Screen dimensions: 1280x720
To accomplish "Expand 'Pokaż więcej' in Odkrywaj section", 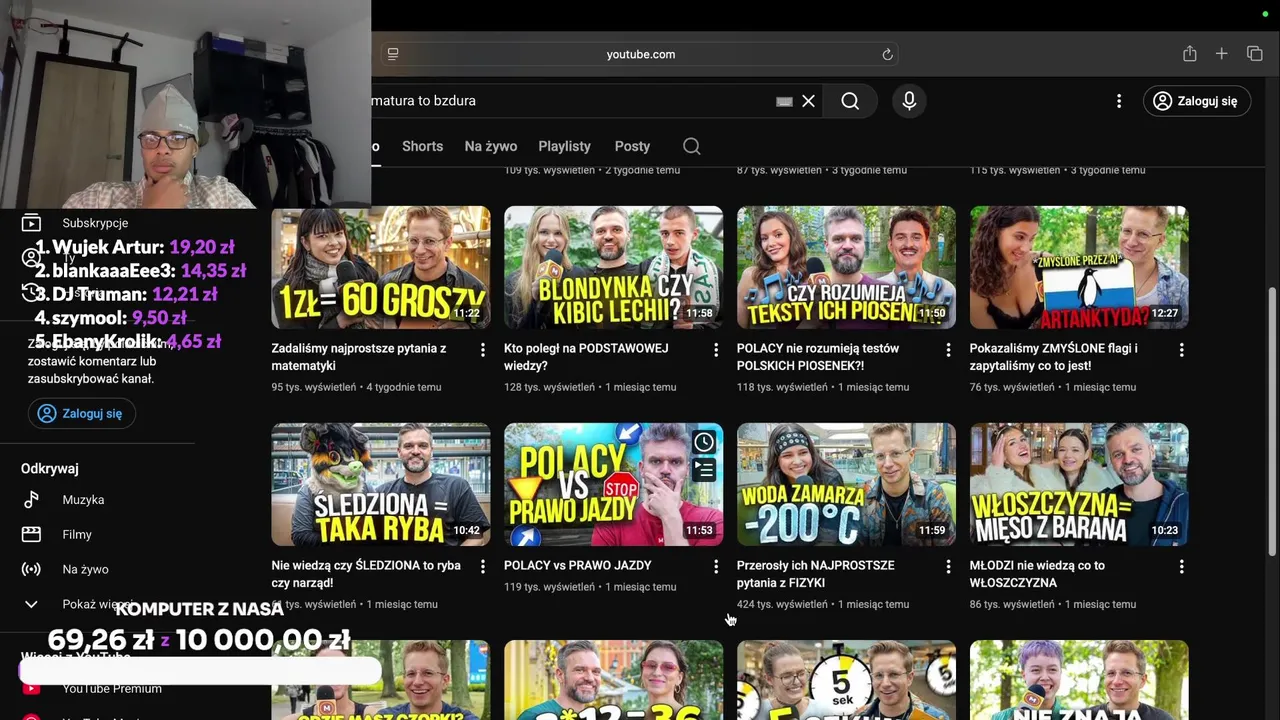I will coord(97,605).
